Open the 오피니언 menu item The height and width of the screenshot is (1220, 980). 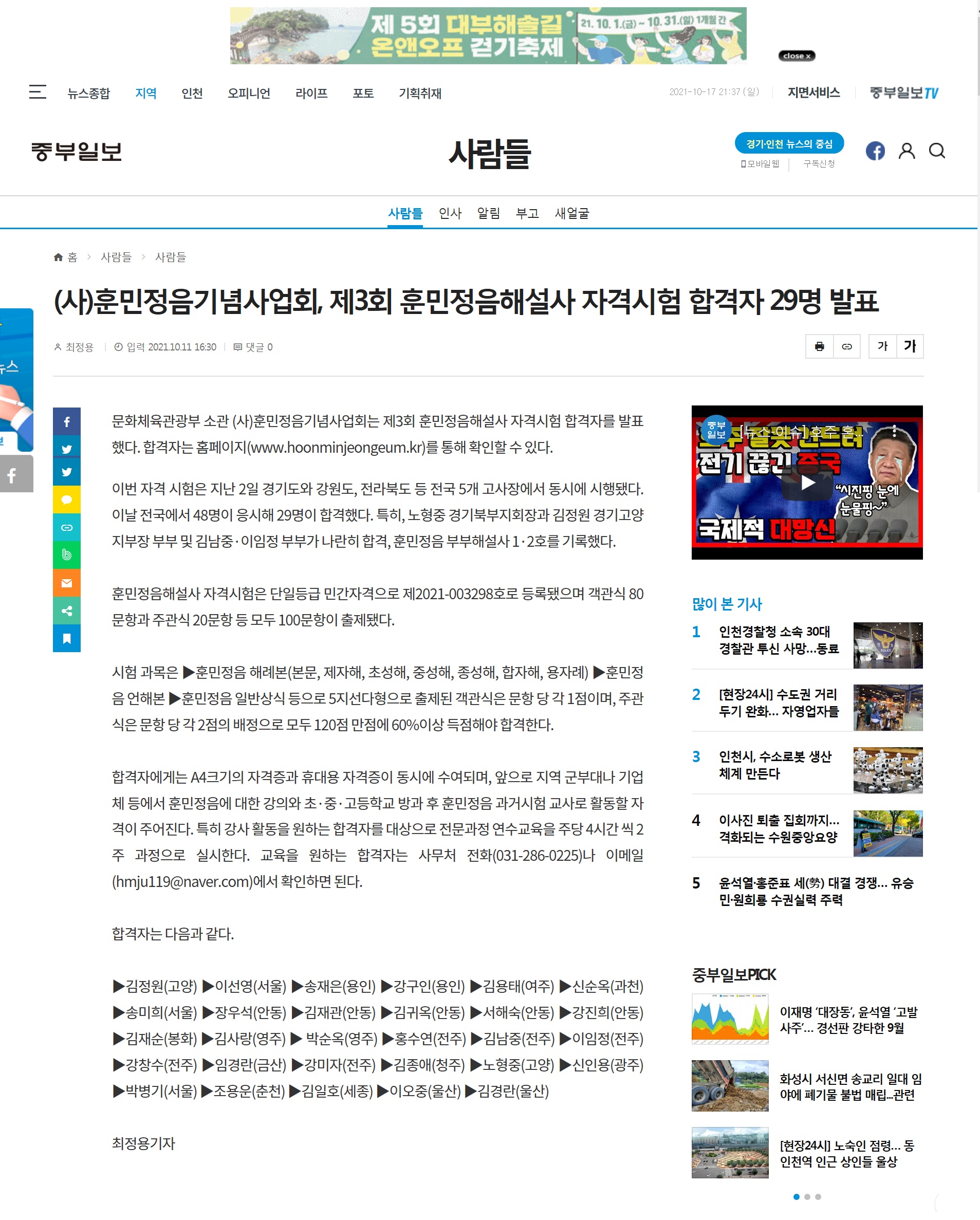(x=248, y=94)
